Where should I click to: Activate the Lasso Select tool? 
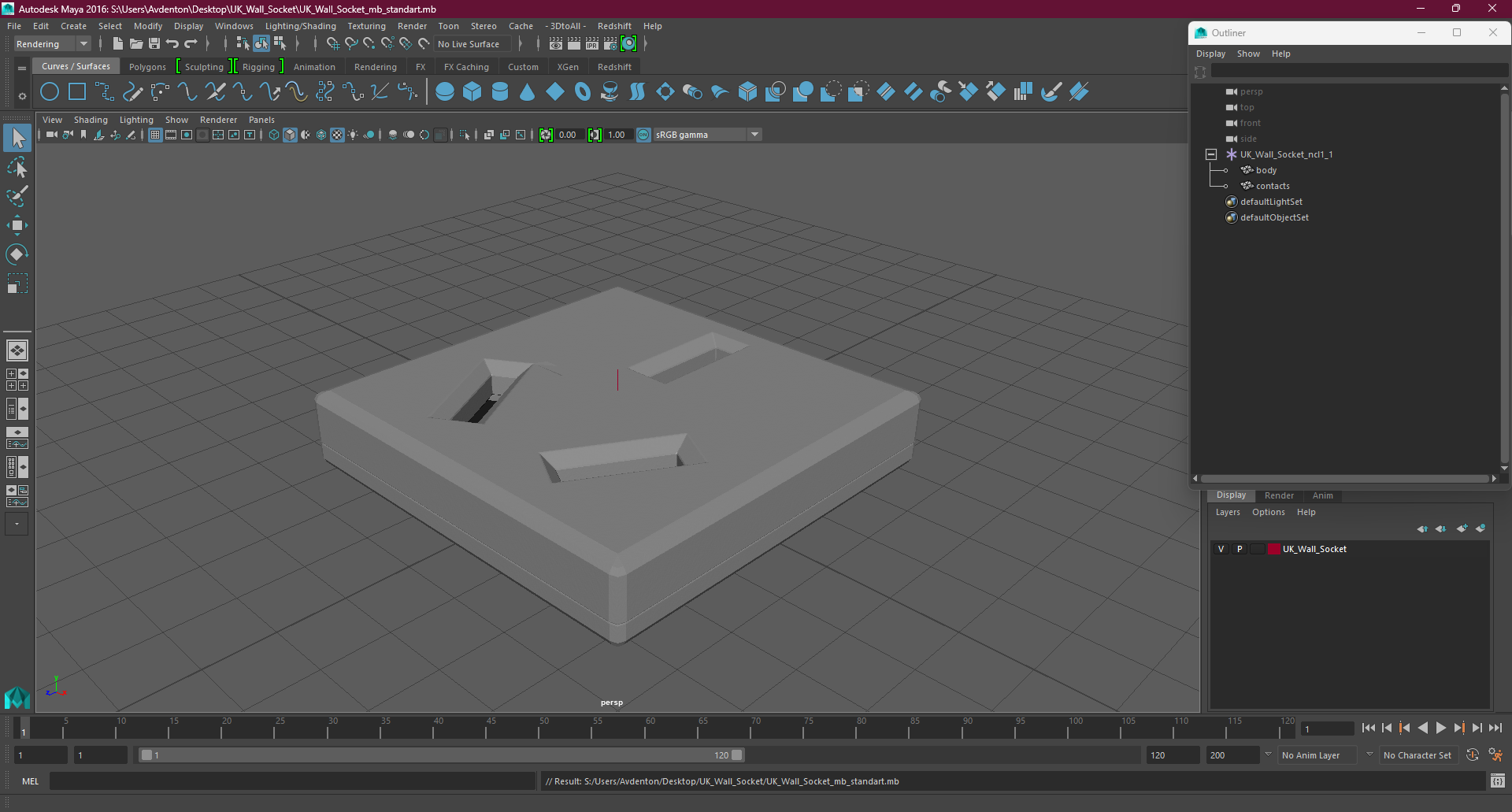[x=17, y=167]
